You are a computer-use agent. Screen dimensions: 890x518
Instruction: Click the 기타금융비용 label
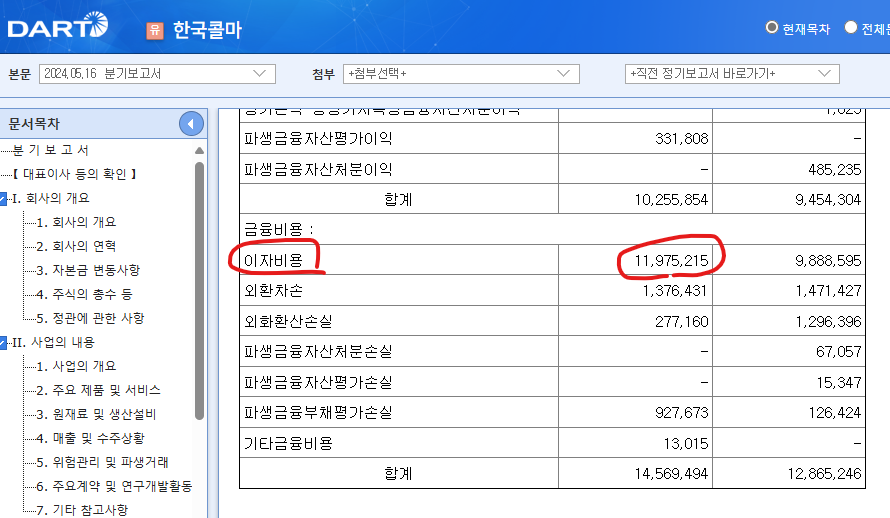pos(288,443)
